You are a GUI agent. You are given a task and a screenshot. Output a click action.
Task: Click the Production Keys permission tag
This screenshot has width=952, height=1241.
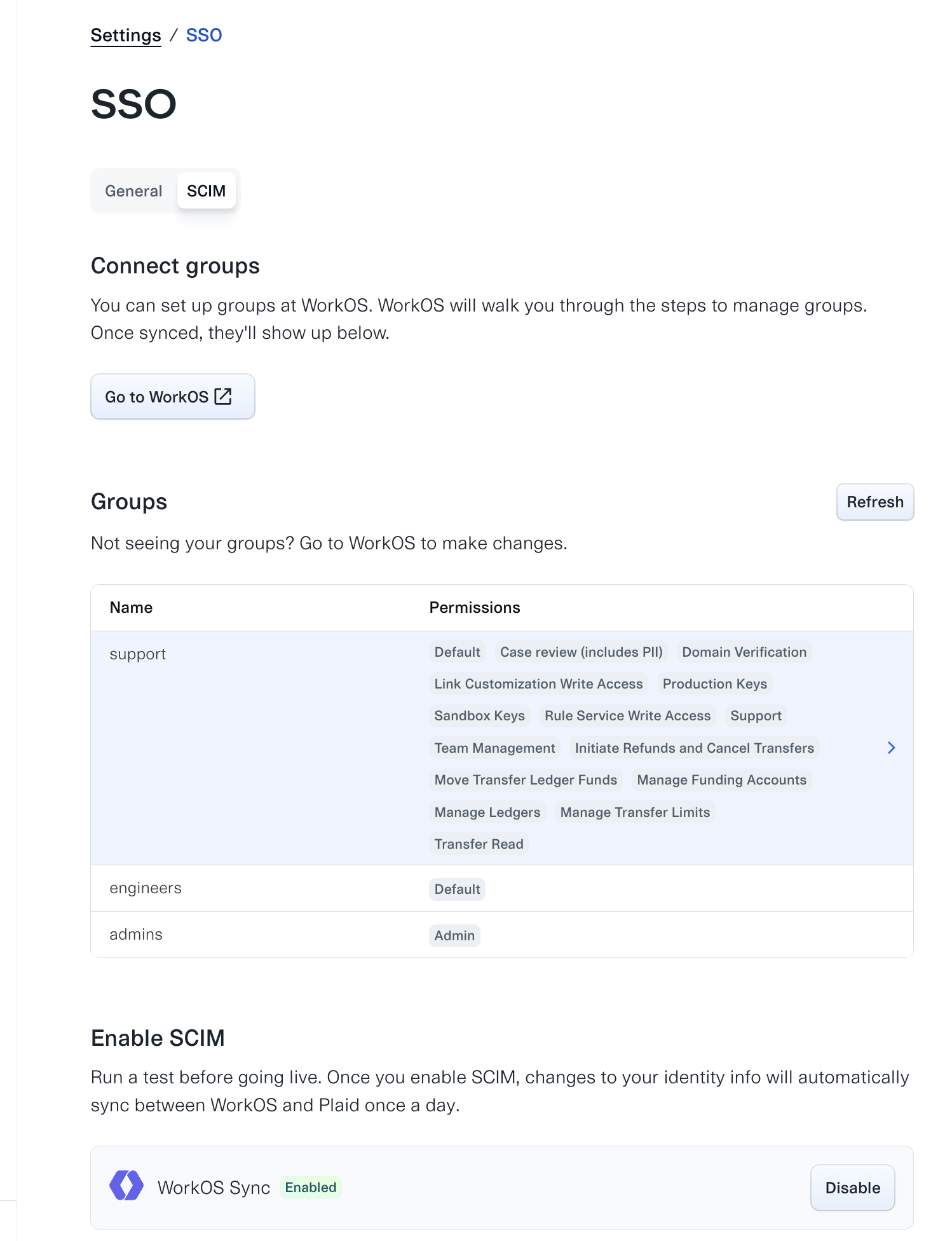click(x=714, y=684)
